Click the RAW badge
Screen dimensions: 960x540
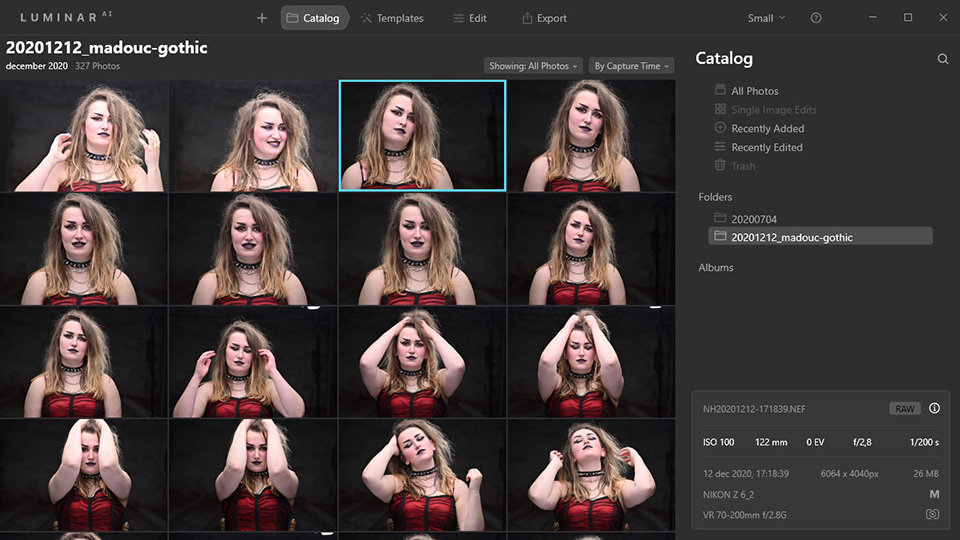click(x=905, y=408)
